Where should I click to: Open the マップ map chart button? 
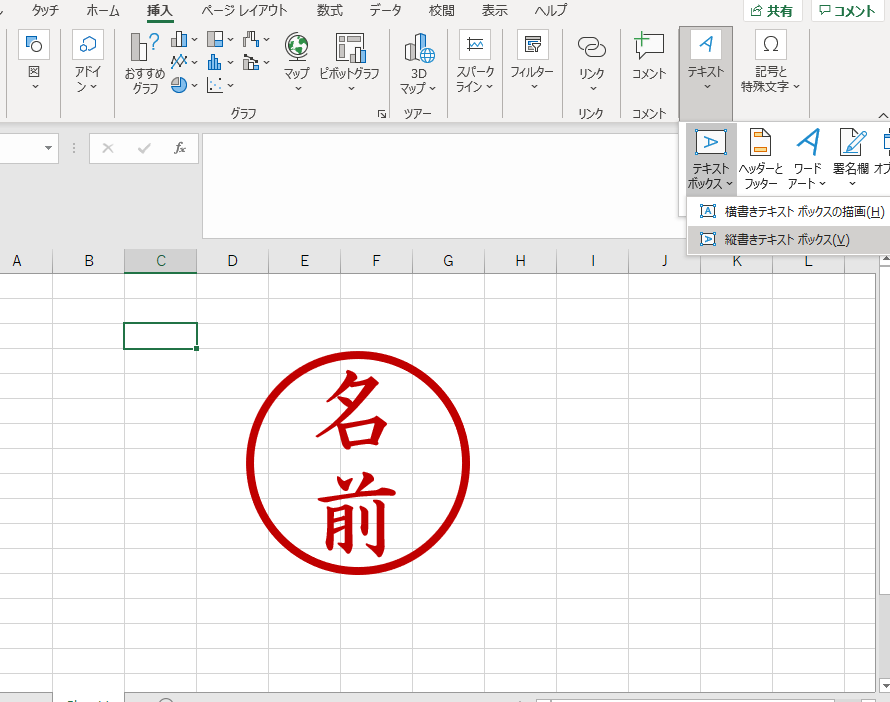(297, 61)
